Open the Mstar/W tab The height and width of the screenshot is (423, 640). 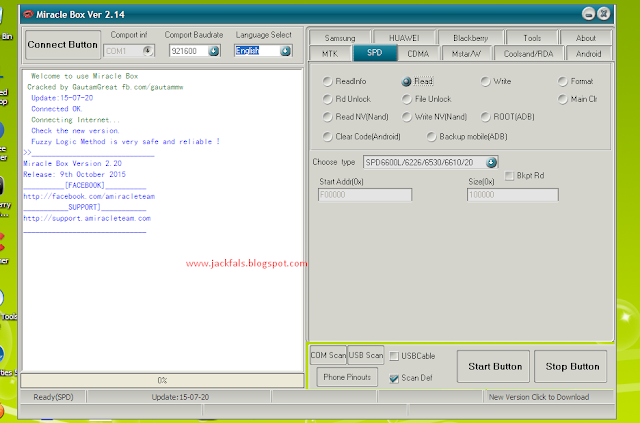click(x=466, y=53)
